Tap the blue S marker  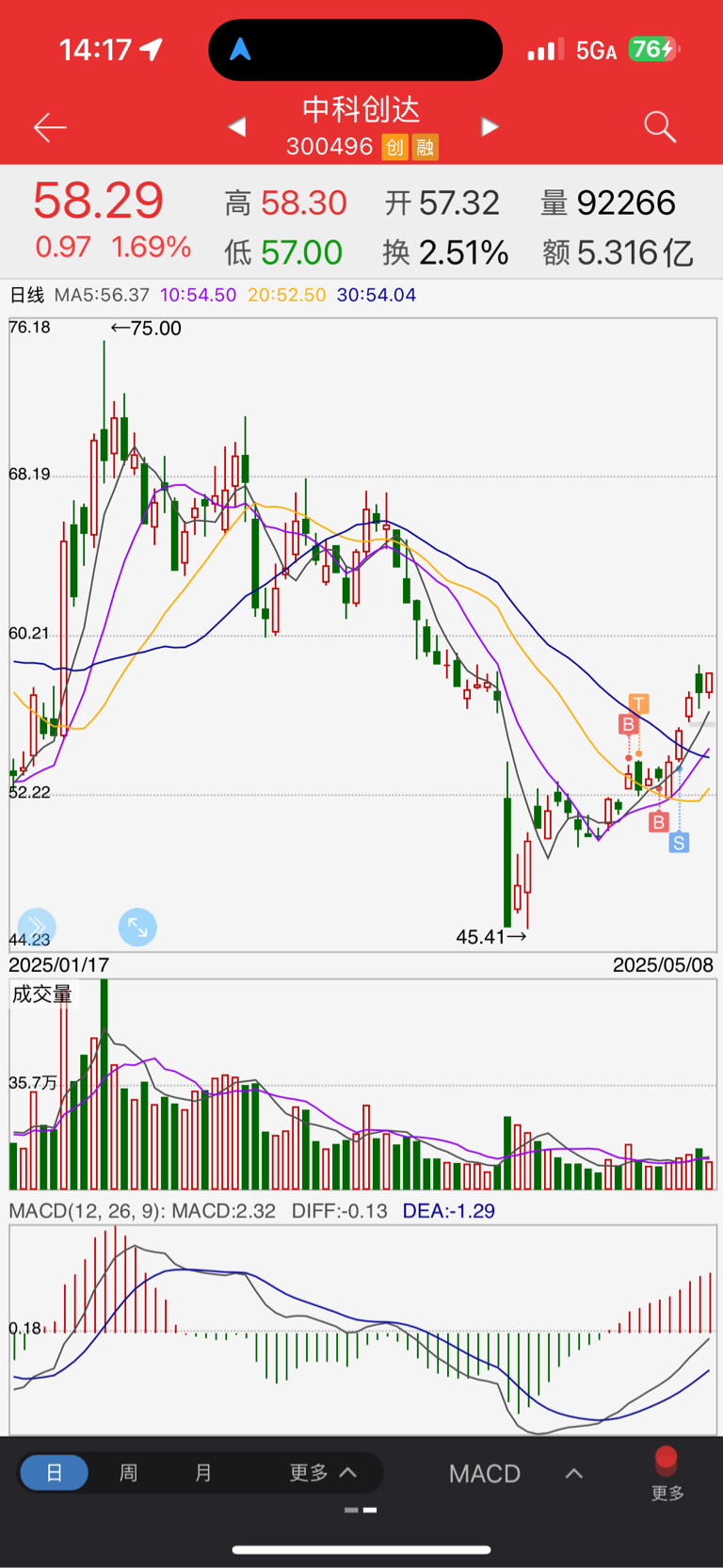pyautogui.click(x=679, y=843)
